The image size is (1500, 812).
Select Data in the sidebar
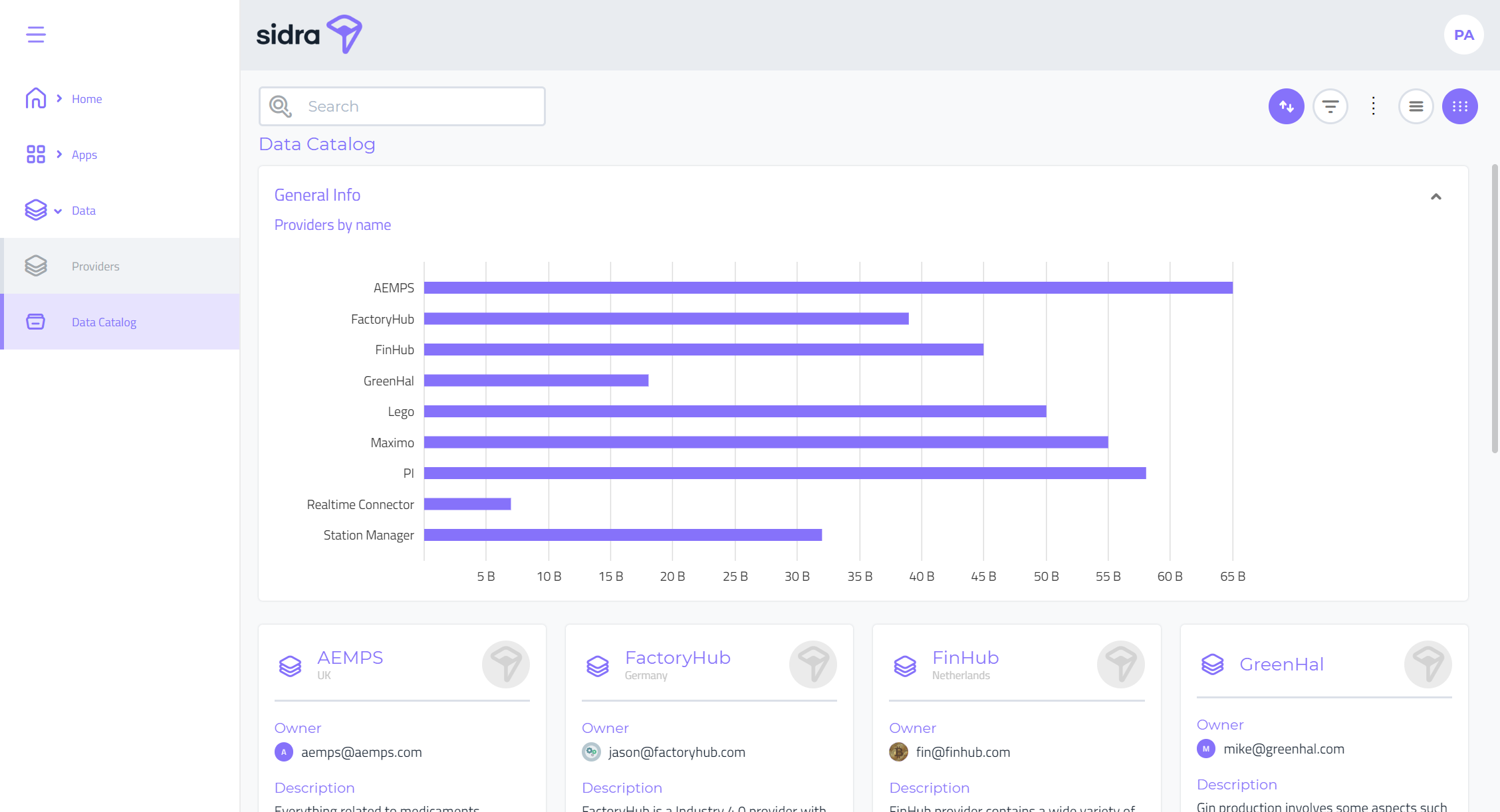coord(84,211)
